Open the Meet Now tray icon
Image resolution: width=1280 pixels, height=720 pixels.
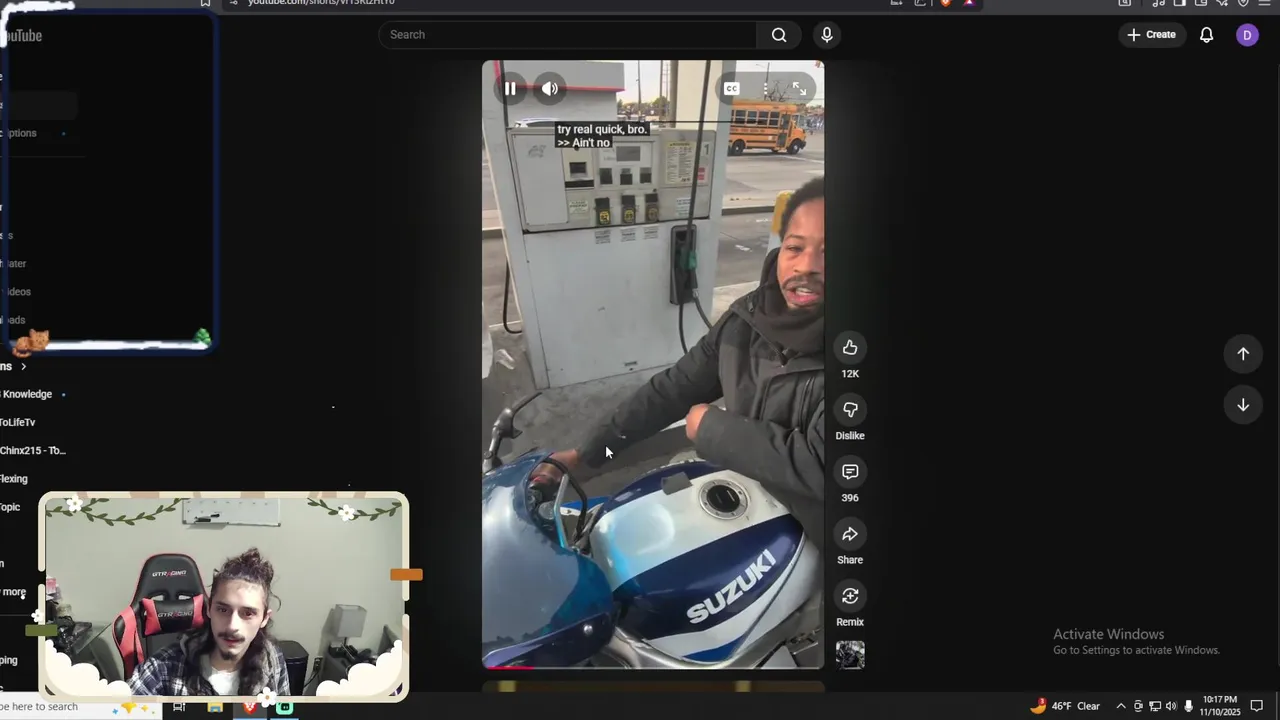1138,706
